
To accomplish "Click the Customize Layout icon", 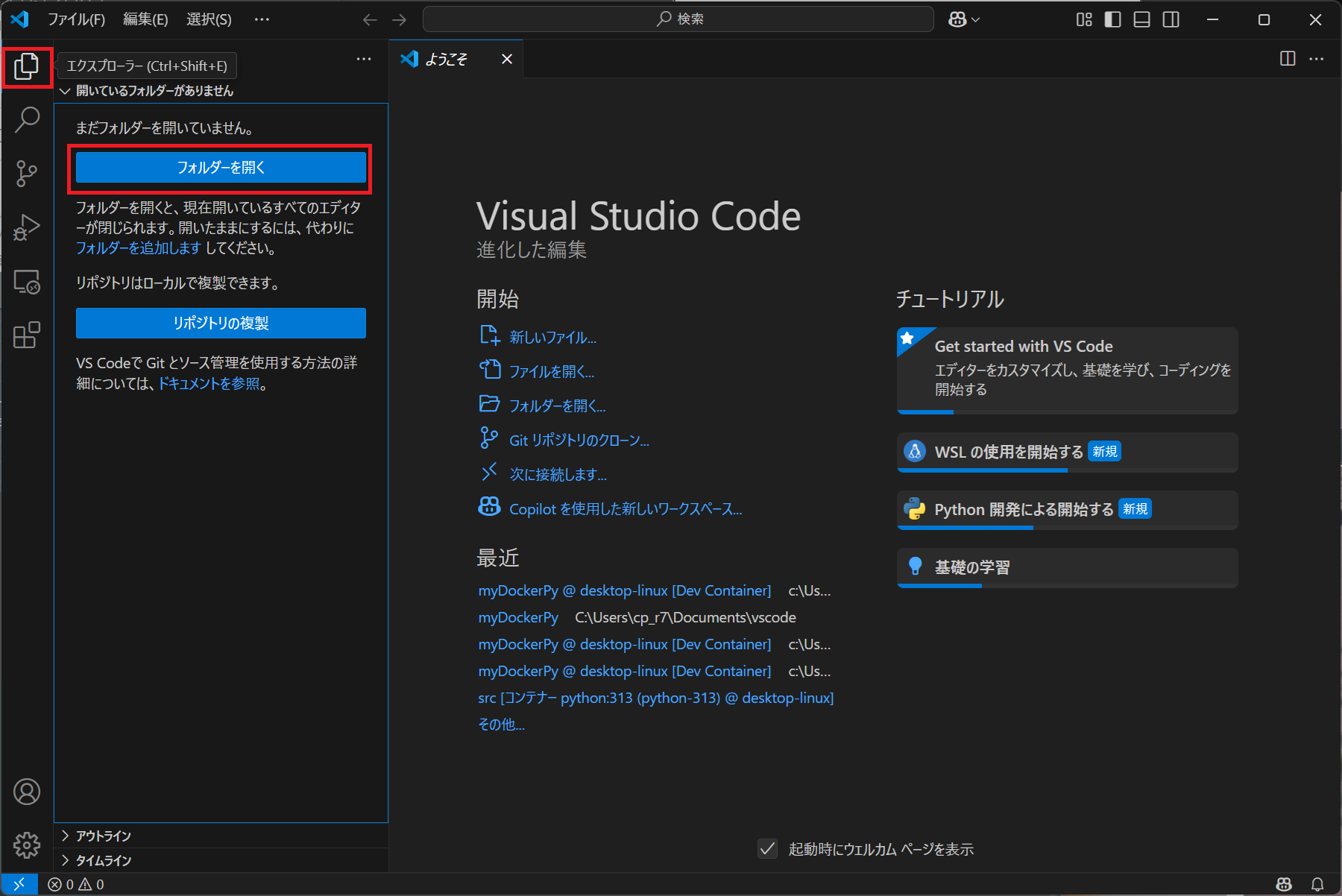I will 1084,19.
